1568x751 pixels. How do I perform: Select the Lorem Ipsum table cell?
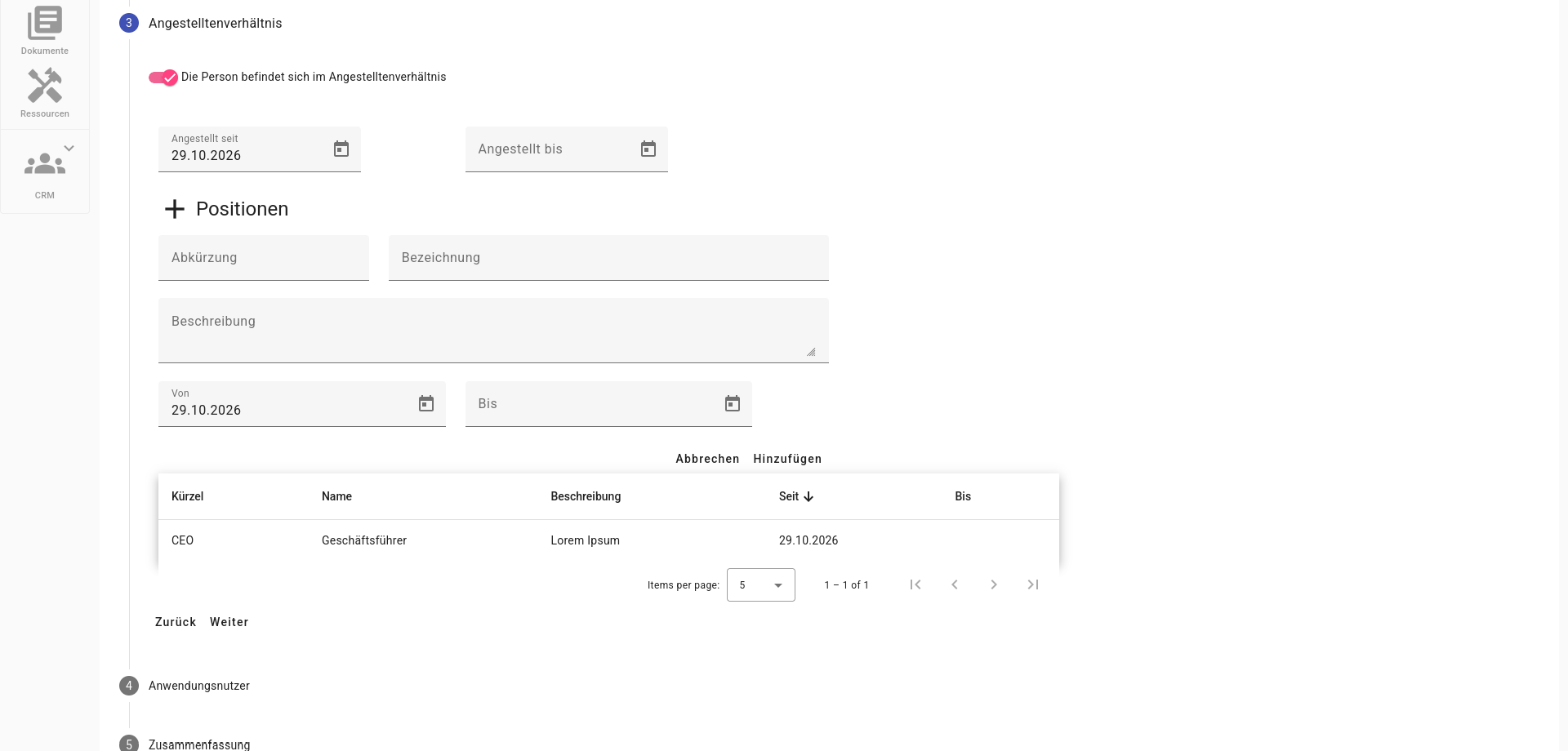tap(585, 540)
